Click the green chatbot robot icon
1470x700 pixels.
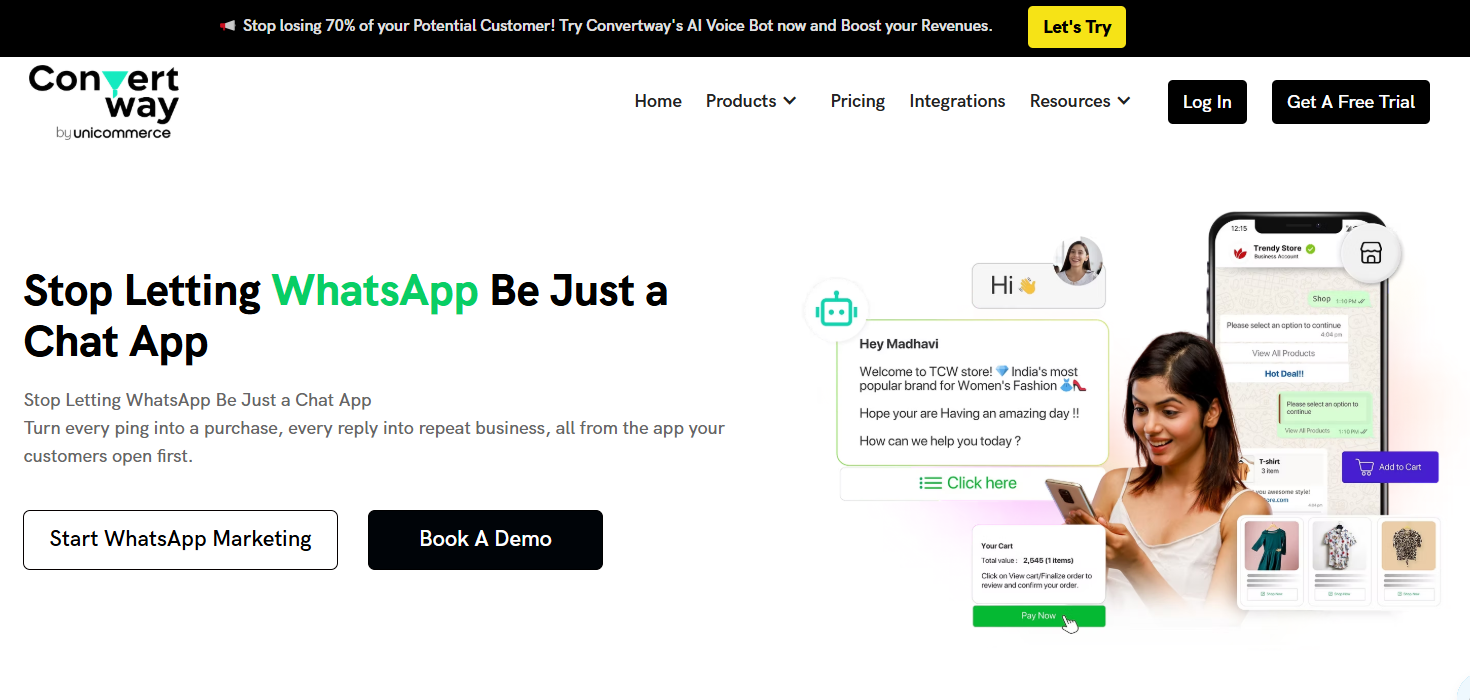pyautogui.click(x=836, y=312)
